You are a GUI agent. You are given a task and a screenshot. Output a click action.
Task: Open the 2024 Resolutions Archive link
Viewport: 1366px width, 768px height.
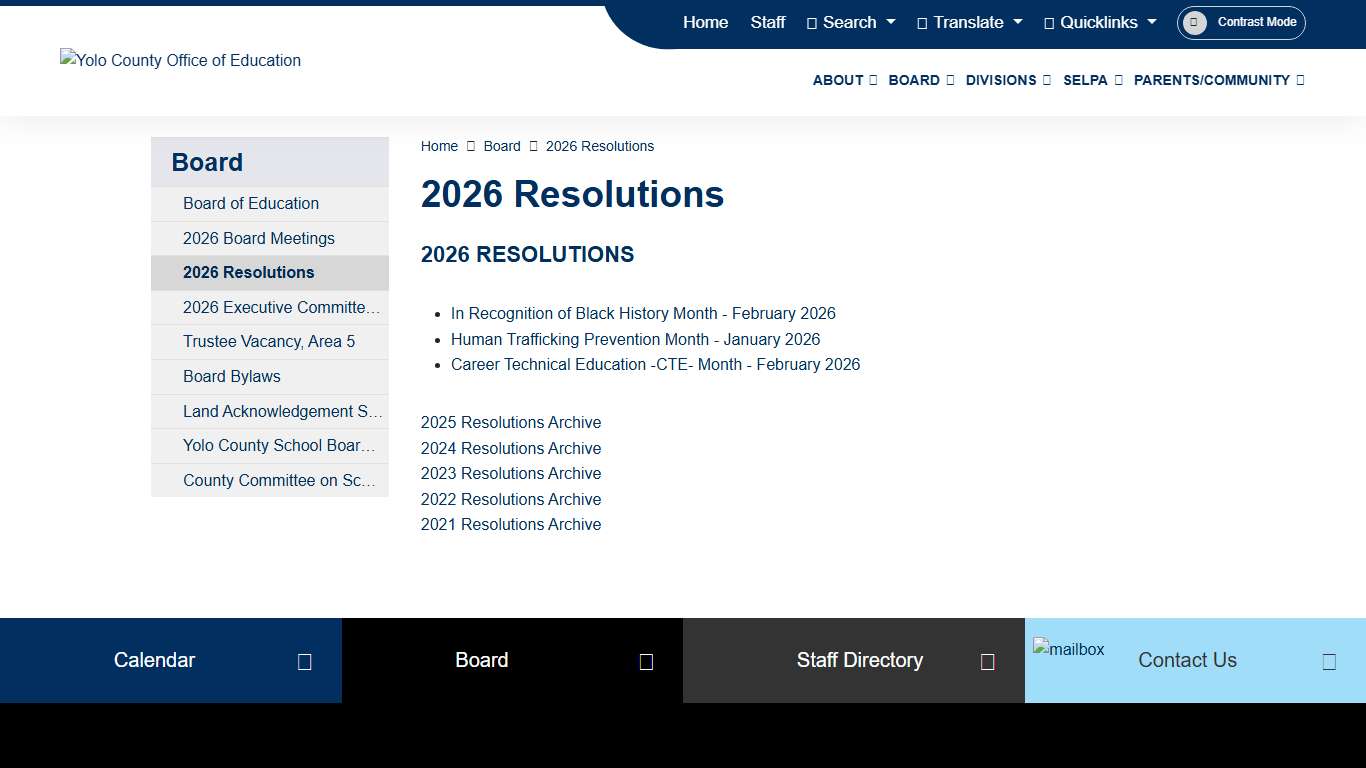(511, 448)
